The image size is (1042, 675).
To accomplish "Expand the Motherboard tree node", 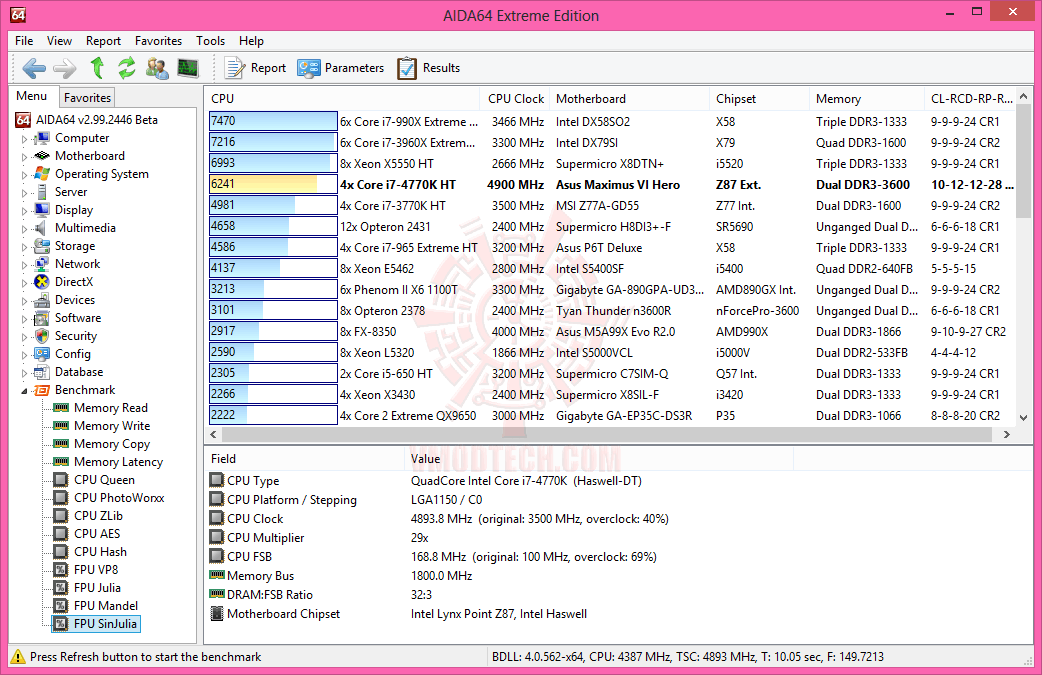I will [x=25, y=156].
